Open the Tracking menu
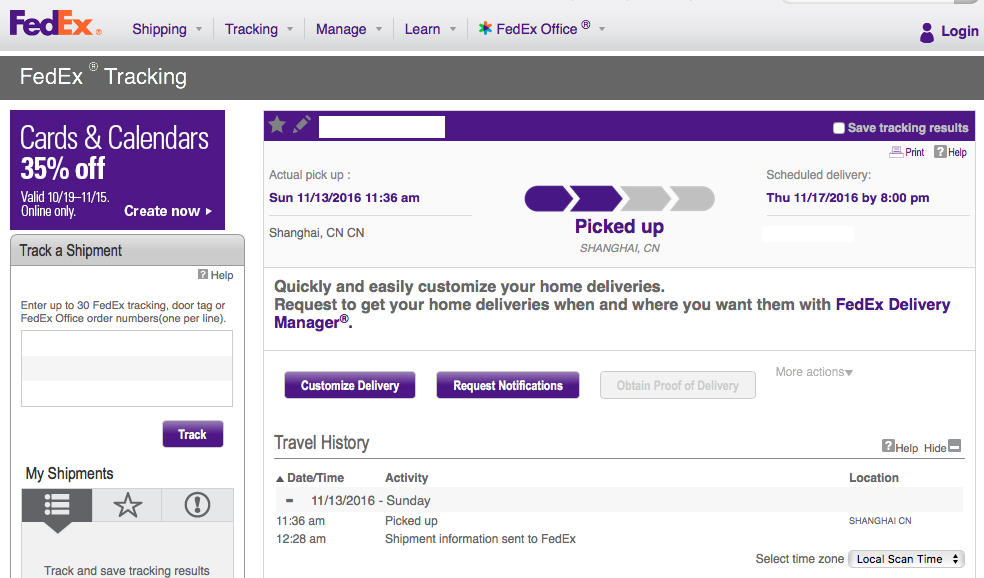 [251, 29]
